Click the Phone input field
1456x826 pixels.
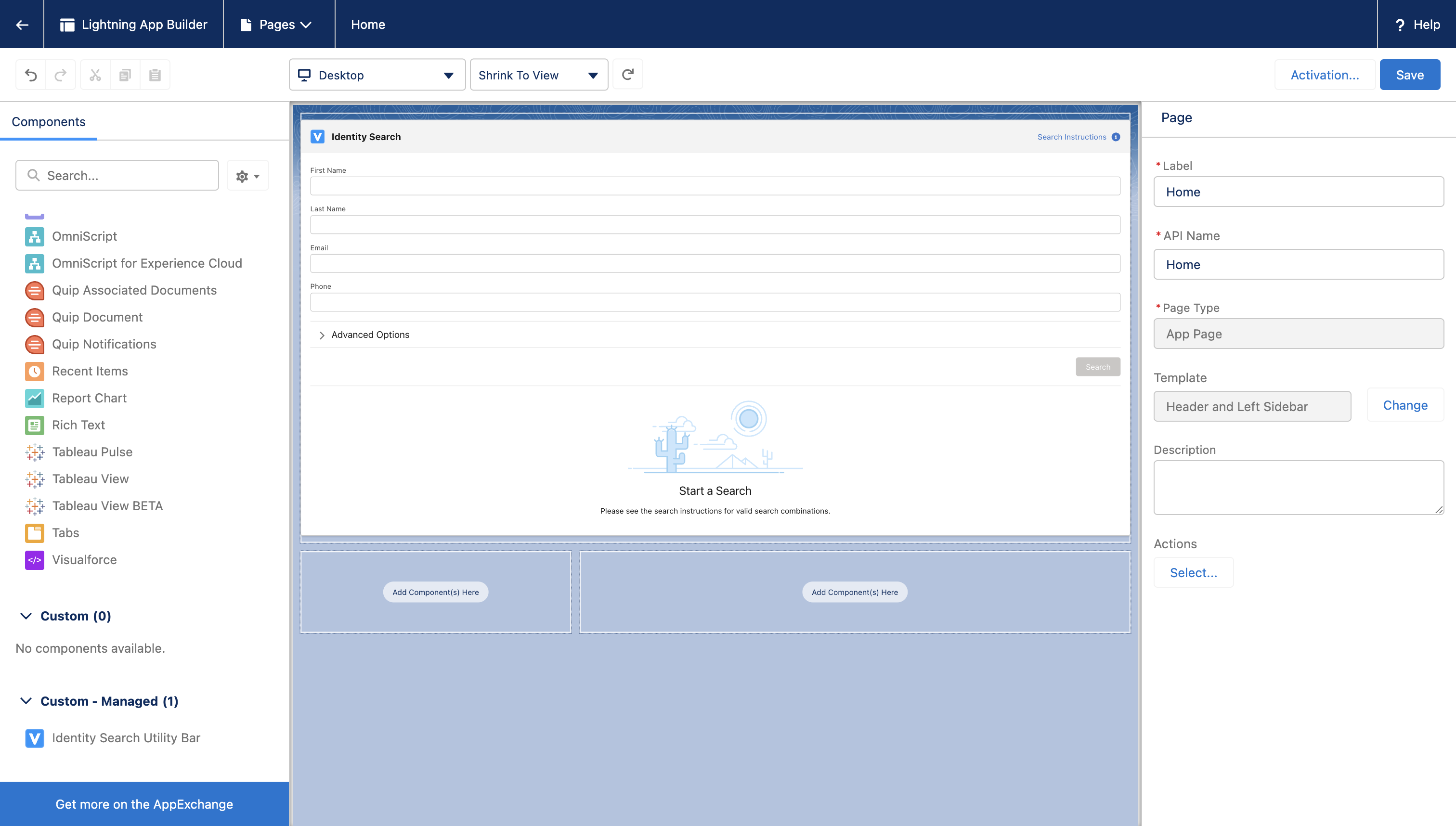(715, 302)
